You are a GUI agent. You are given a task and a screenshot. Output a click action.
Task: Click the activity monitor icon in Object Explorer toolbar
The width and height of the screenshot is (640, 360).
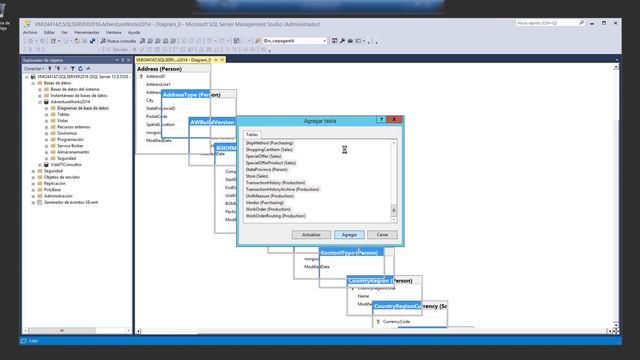tap(88, 69)
